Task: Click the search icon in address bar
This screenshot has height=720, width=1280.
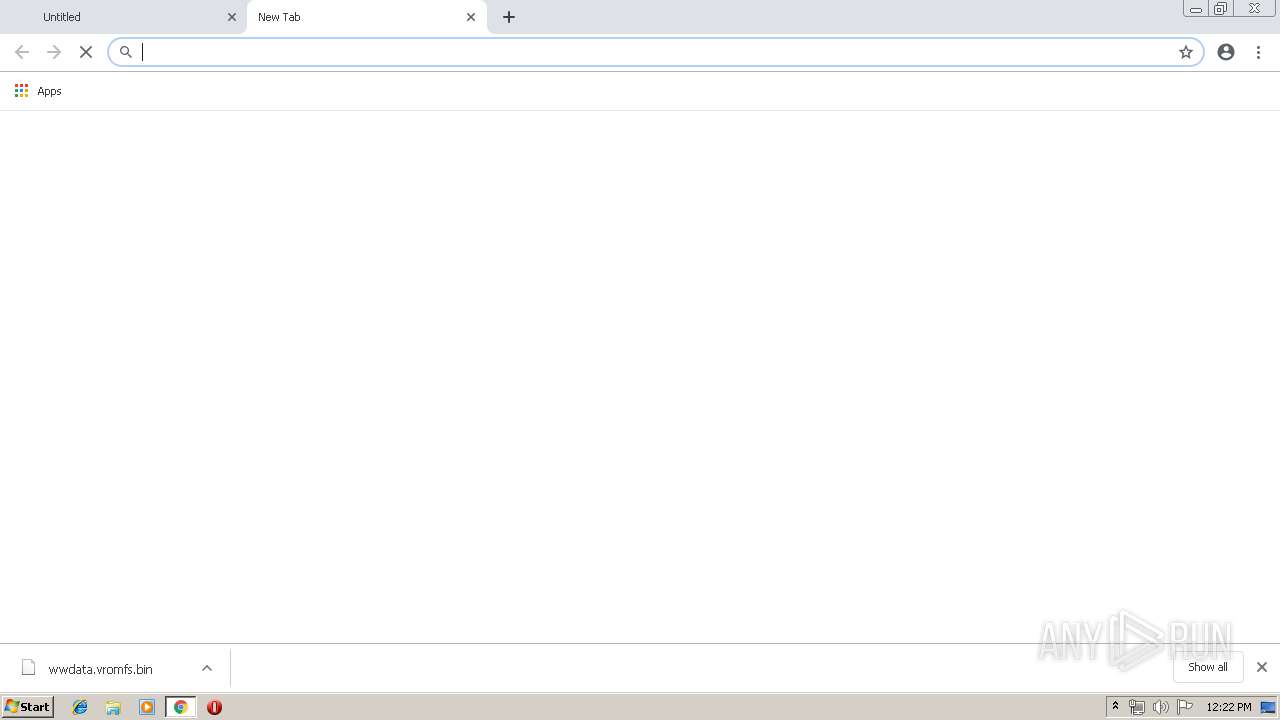Action: [x=126, y=52]
